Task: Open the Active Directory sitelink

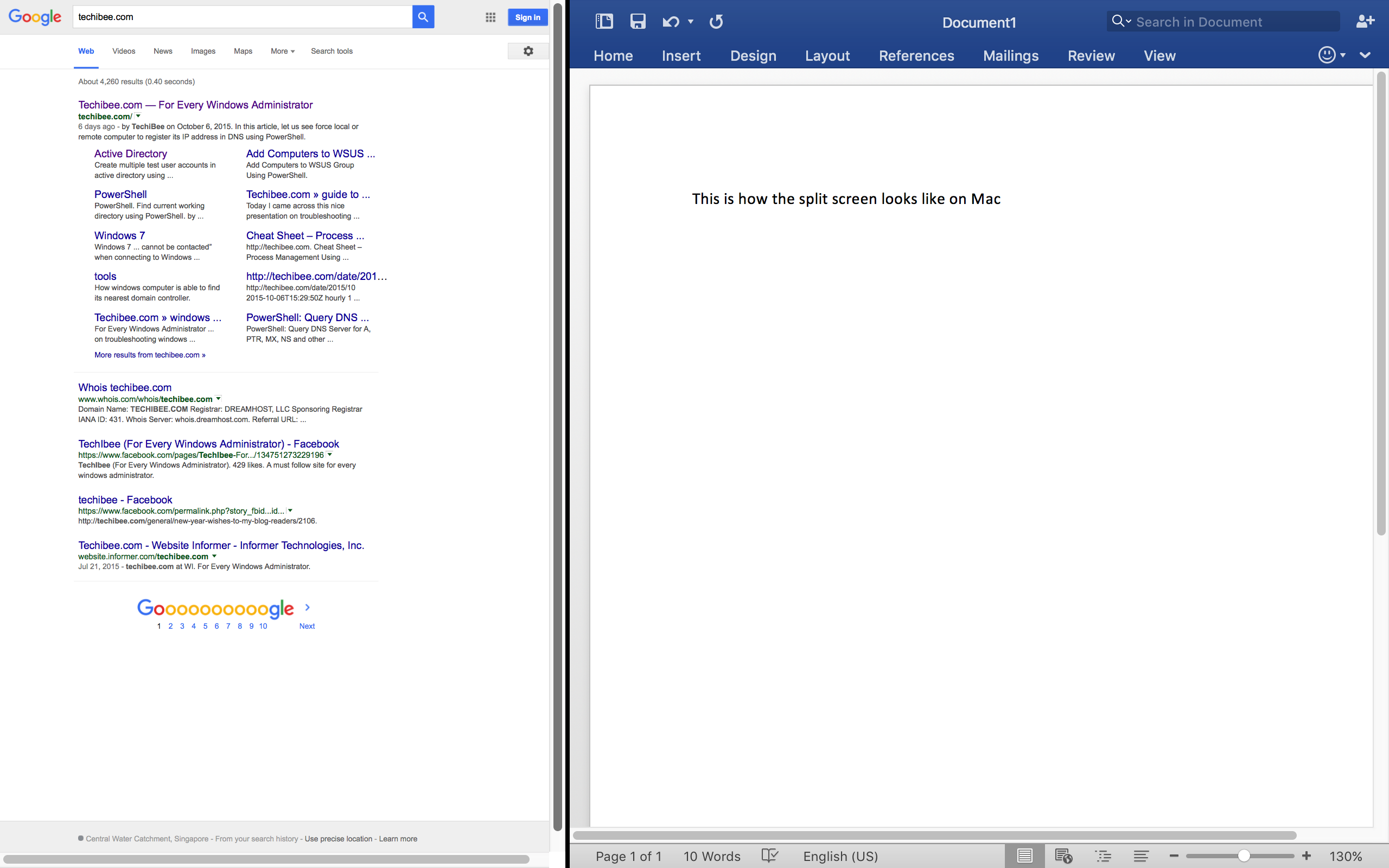Action: 130,154
